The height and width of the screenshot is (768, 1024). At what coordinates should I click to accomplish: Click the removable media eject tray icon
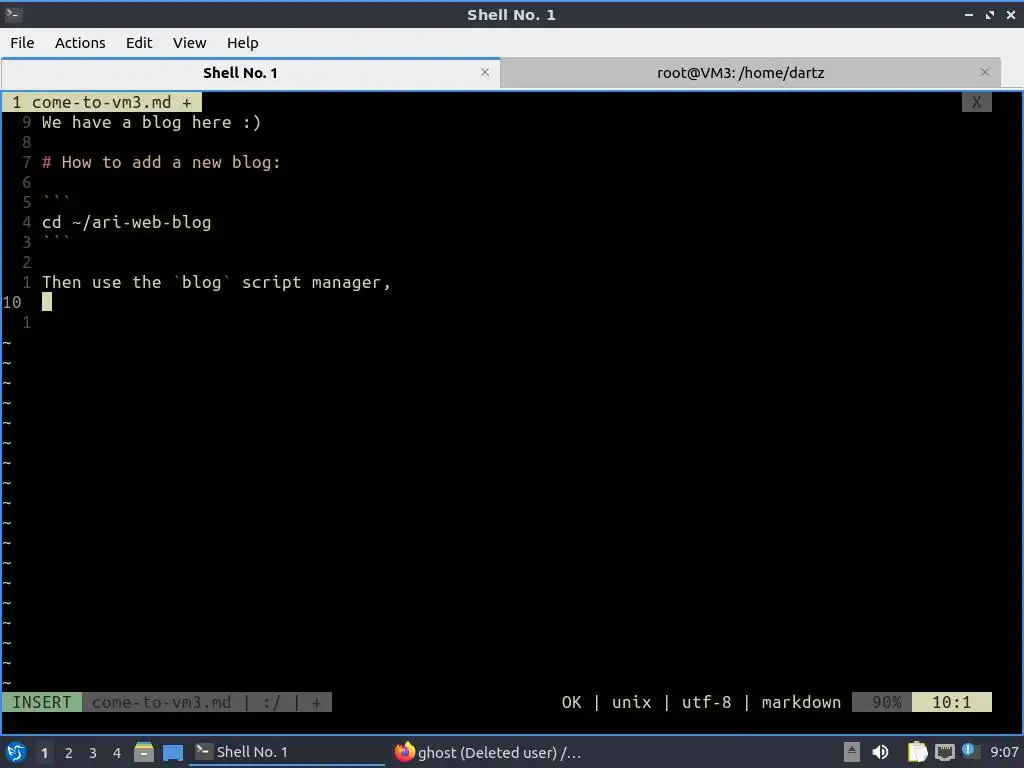tap(851, 752)
